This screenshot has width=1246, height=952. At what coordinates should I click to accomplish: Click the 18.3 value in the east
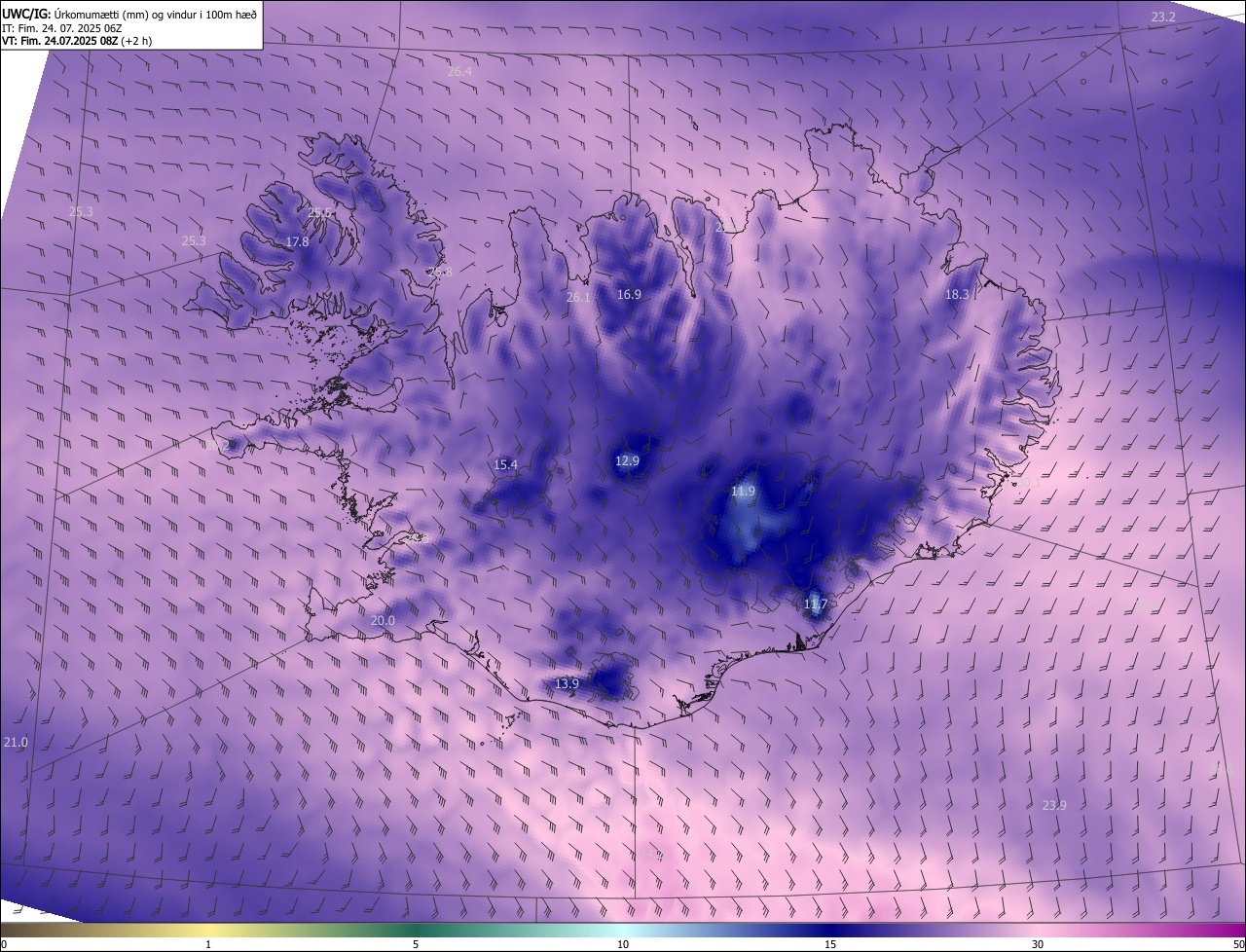pyautogui.click(x=957, y=294)
